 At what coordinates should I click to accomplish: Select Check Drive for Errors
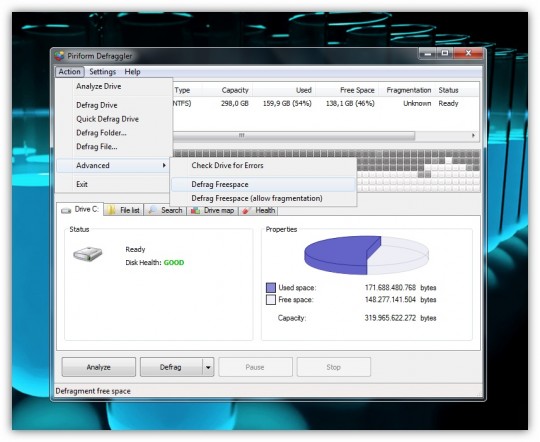click(263, 165)
